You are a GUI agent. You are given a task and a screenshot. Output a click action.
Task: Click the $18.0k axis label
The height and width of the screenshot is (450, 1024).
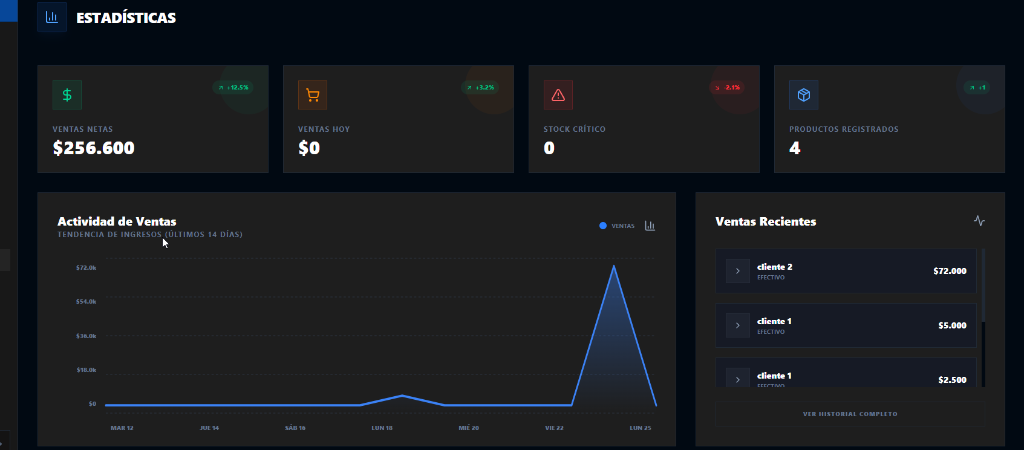tap(86, 370)
